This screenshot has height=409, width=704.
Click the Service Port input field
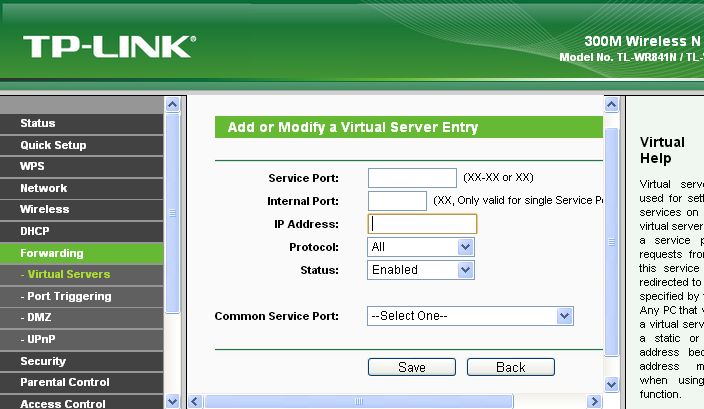[x=412, y=178]
